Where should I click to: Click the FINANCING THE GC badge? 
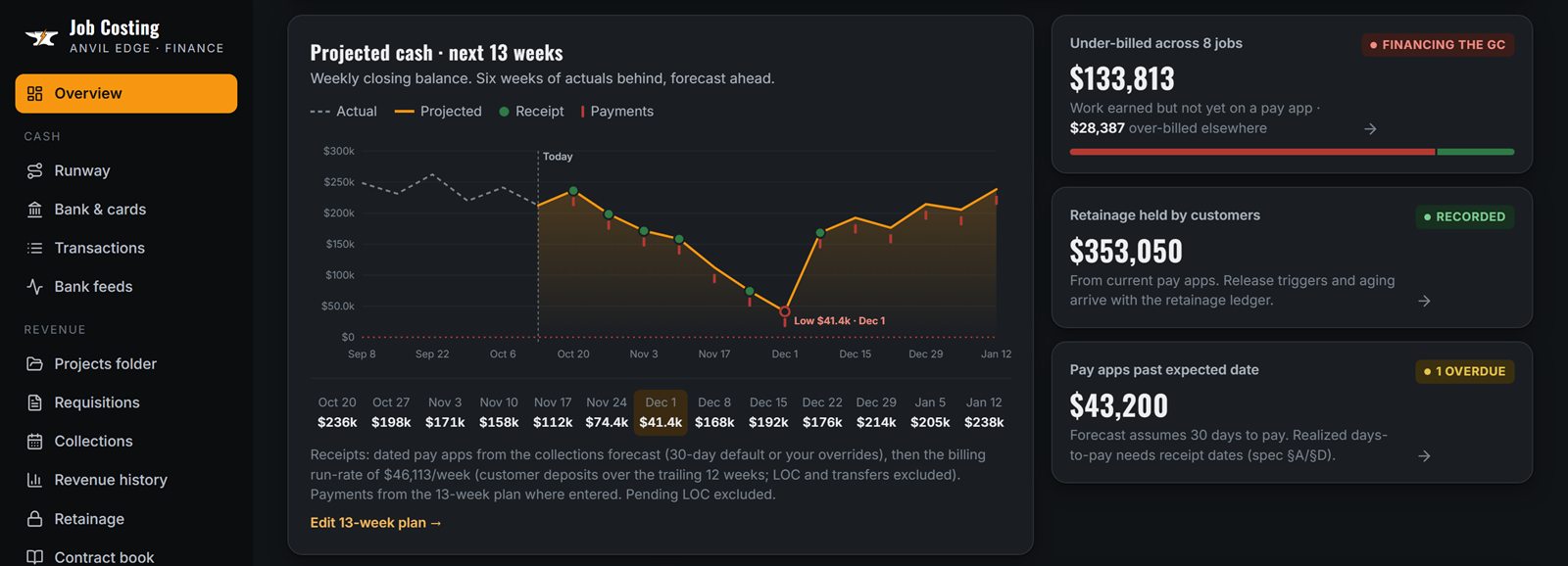point(1438,45)
